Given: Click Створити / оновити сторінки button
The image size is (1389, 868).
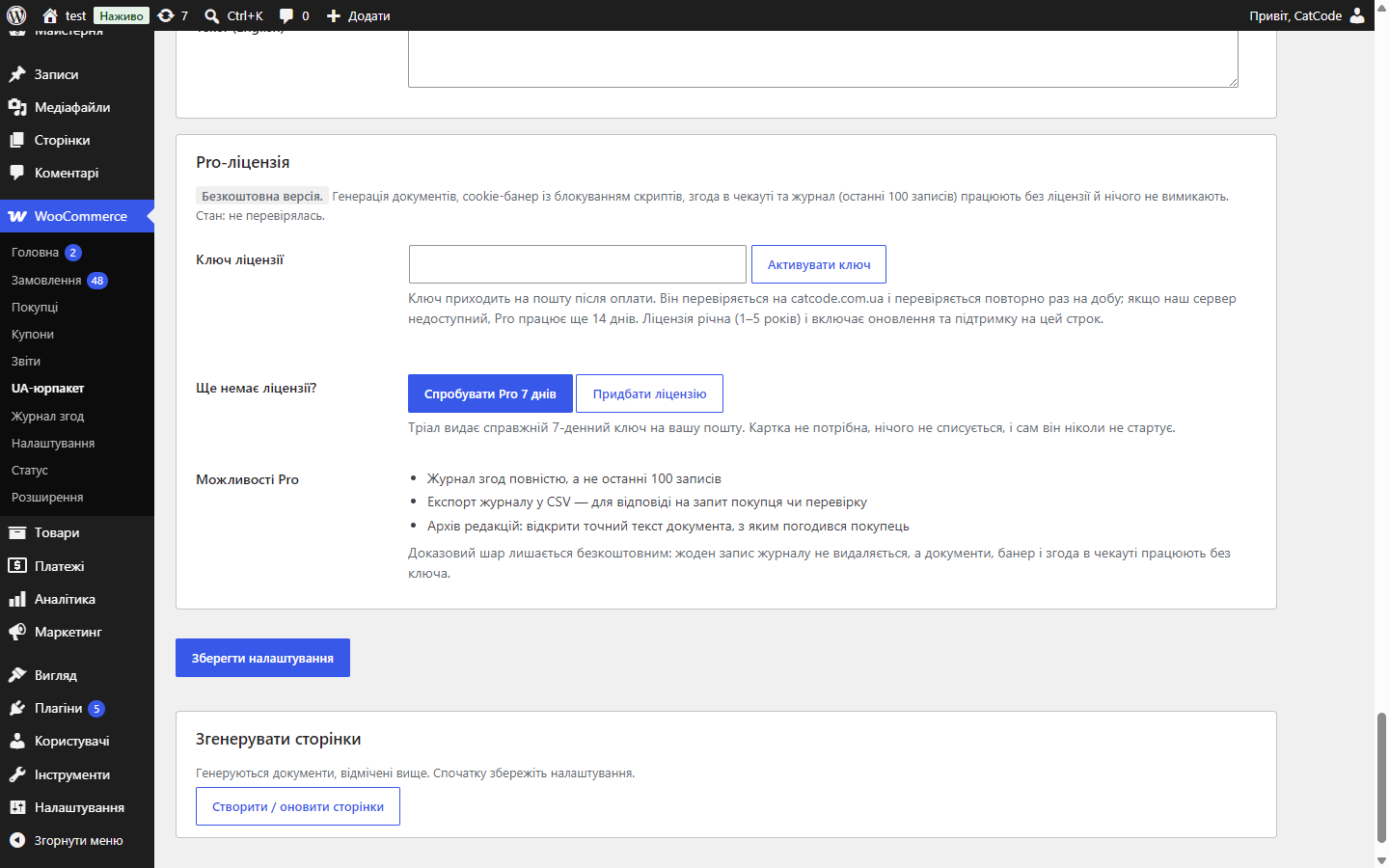Looking at the screenshot, I should (298, 806).
